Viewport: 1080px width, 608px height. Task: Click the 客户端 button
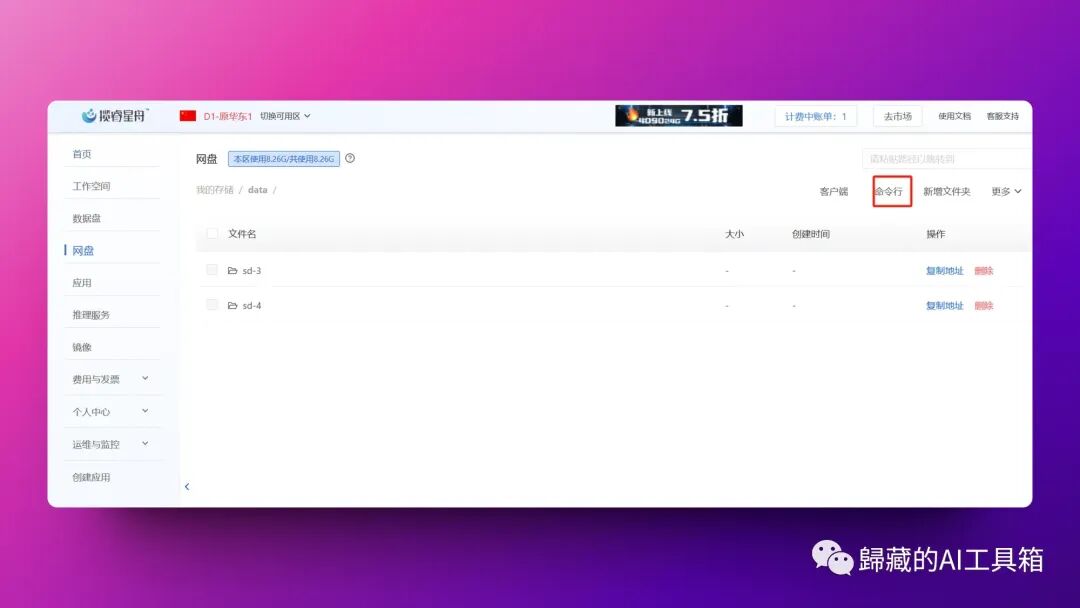coord(833,191)
